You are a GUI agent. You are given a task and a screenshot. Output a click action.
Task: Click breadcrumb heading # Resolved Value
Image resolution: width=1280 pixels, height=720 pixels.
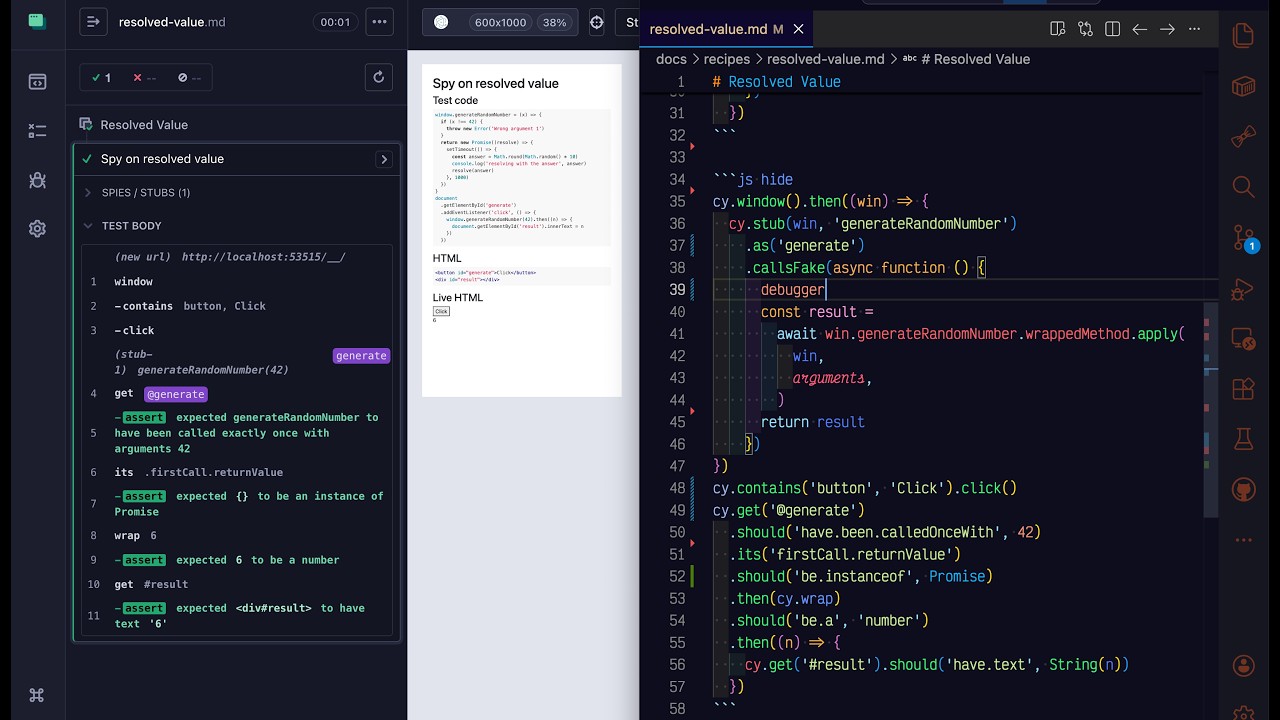click(966, 59)
